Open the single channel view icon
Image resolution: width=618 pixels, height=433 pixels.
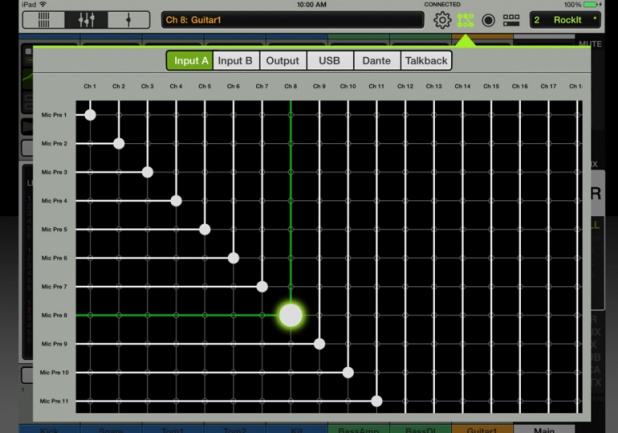tap(128, 20)
